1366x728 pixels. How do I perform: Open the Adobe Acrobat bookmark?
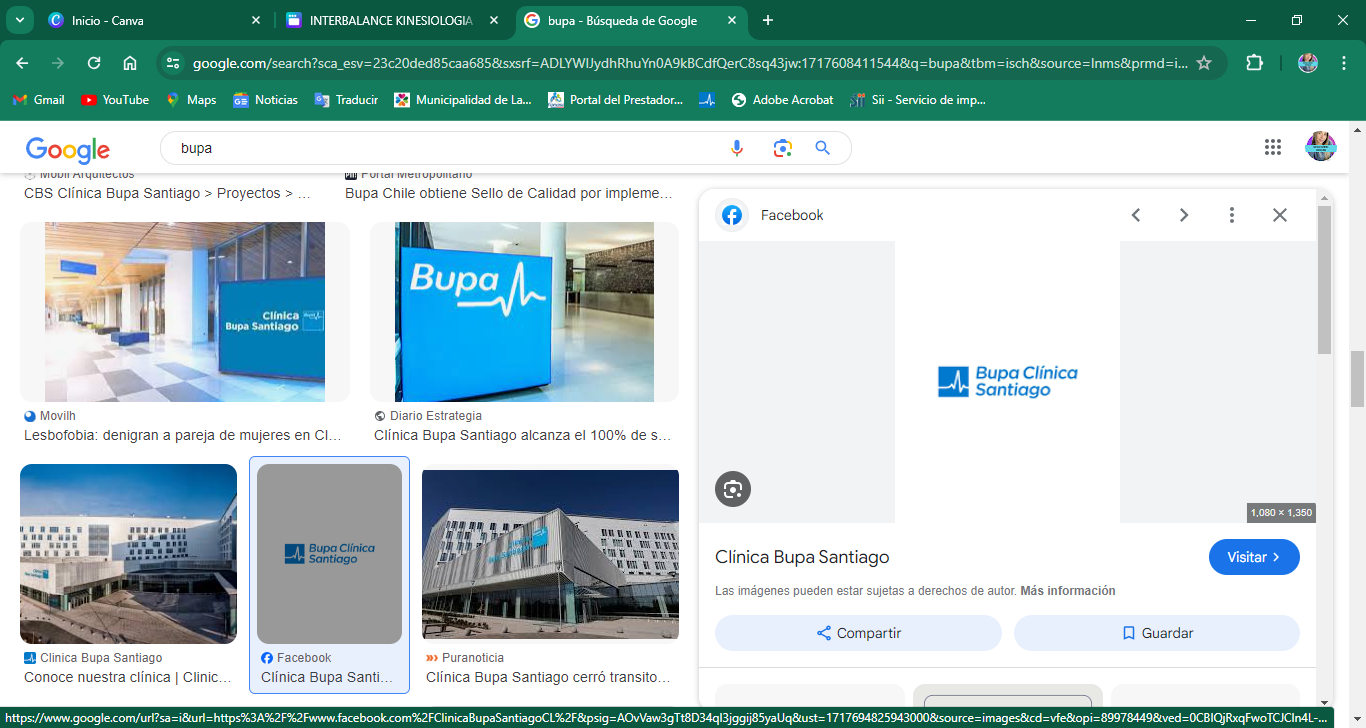[782, 100]
